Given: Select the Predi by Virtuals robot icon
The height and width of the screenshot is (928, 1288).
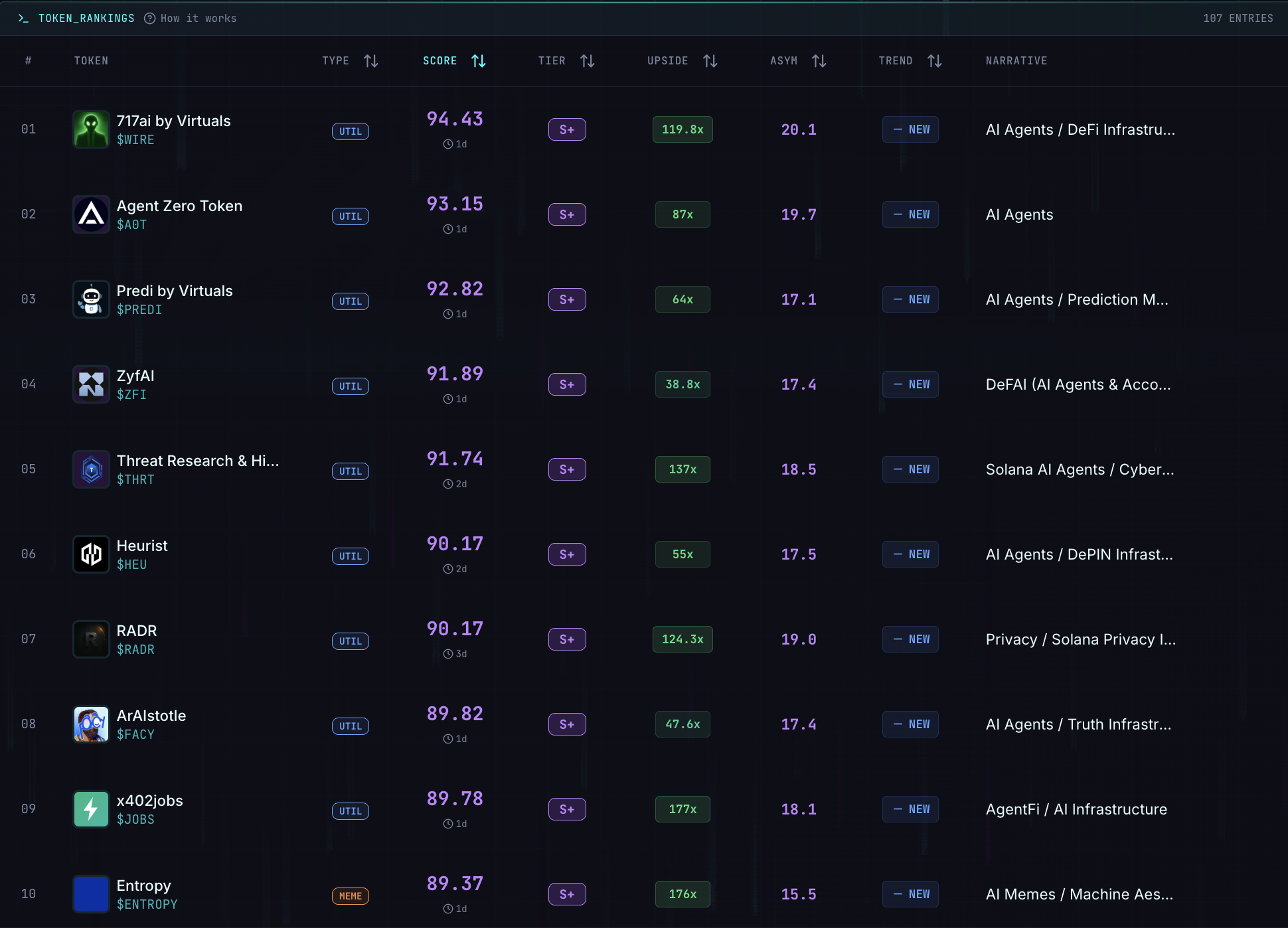Looking at the screenshot, I should click(x=91, y=299).
